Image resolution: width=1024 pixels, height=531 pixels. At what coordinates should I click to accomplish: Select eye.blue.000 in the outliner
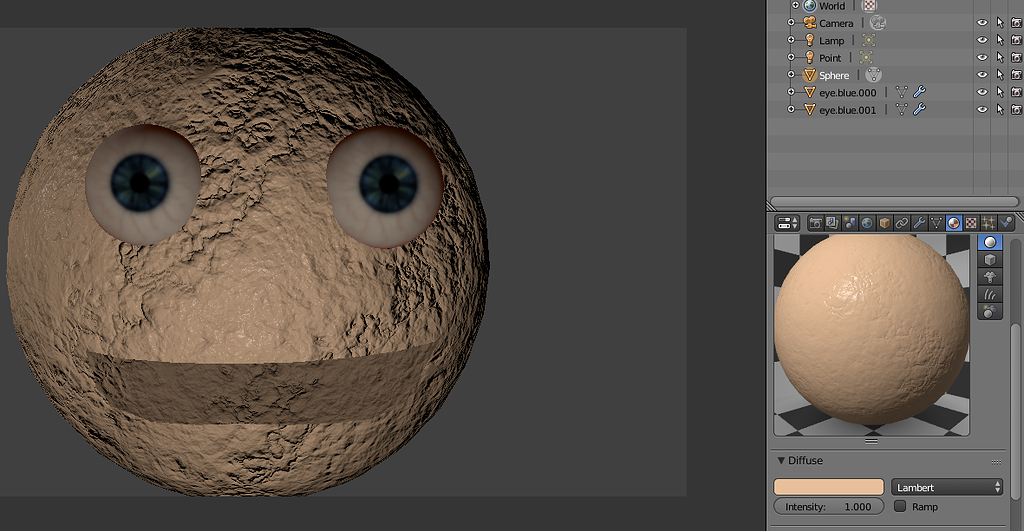pos(848,93)
